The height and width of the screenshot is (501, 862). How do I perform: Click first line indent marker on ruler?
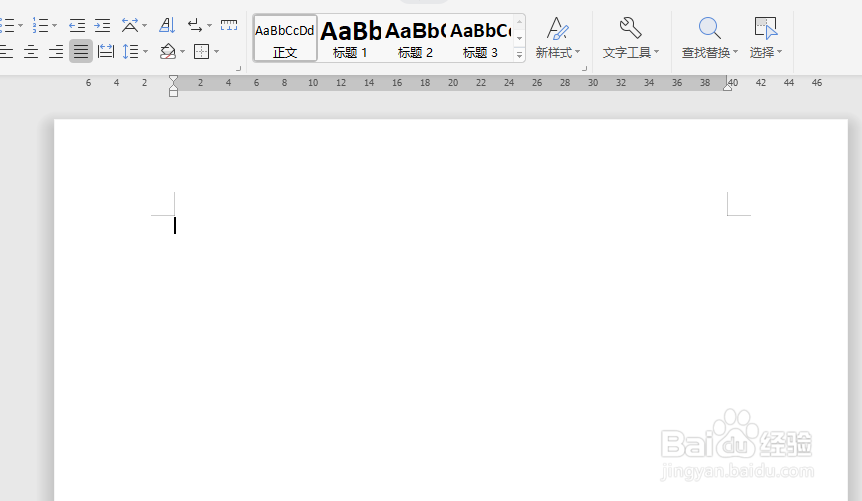point(173,79)
